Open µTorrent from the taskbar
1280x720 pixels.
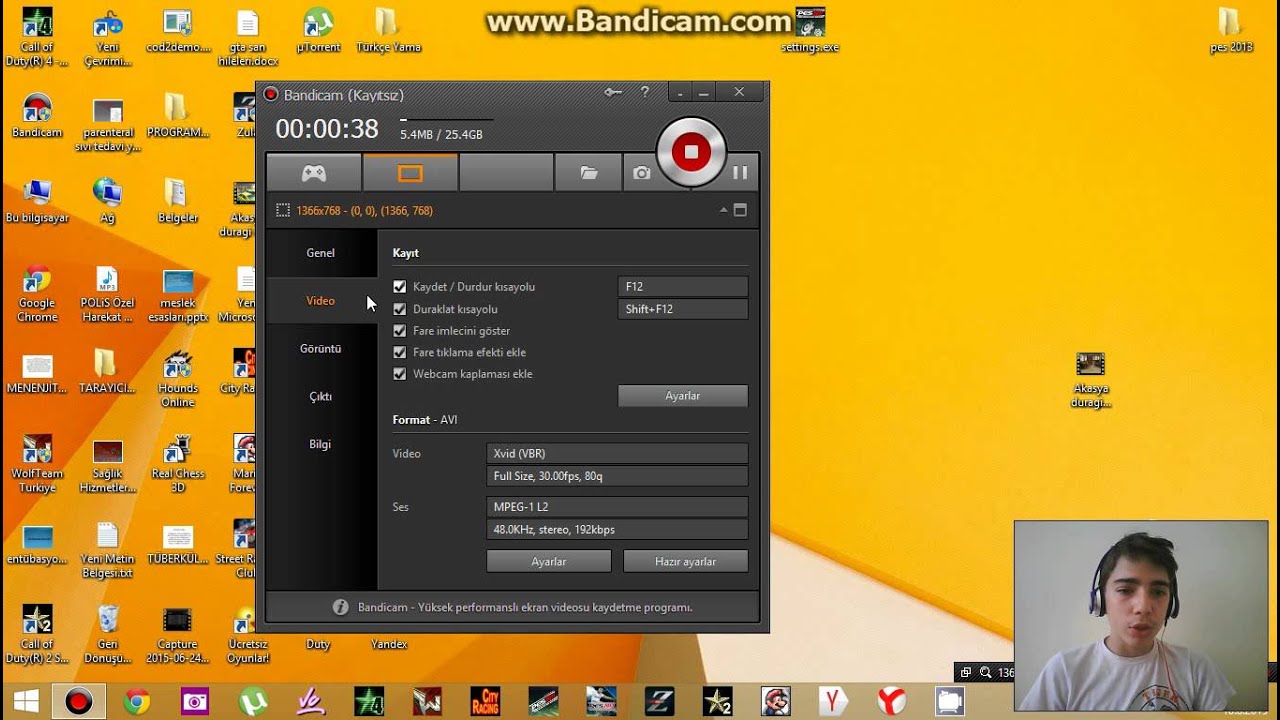253,701
